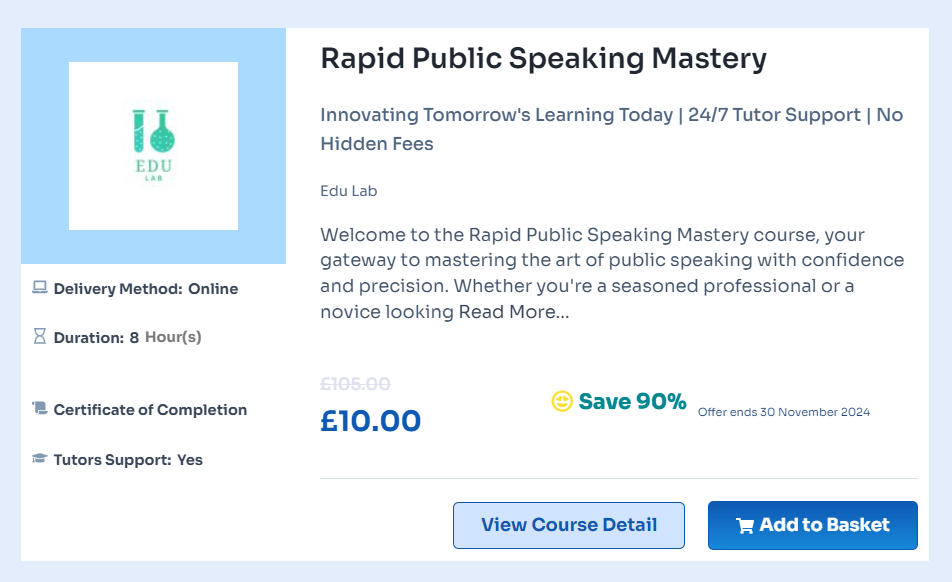952x582 pixels.
Task: Click the View Course Detail button
Action: pyautogui.click(x=568, y=525)
